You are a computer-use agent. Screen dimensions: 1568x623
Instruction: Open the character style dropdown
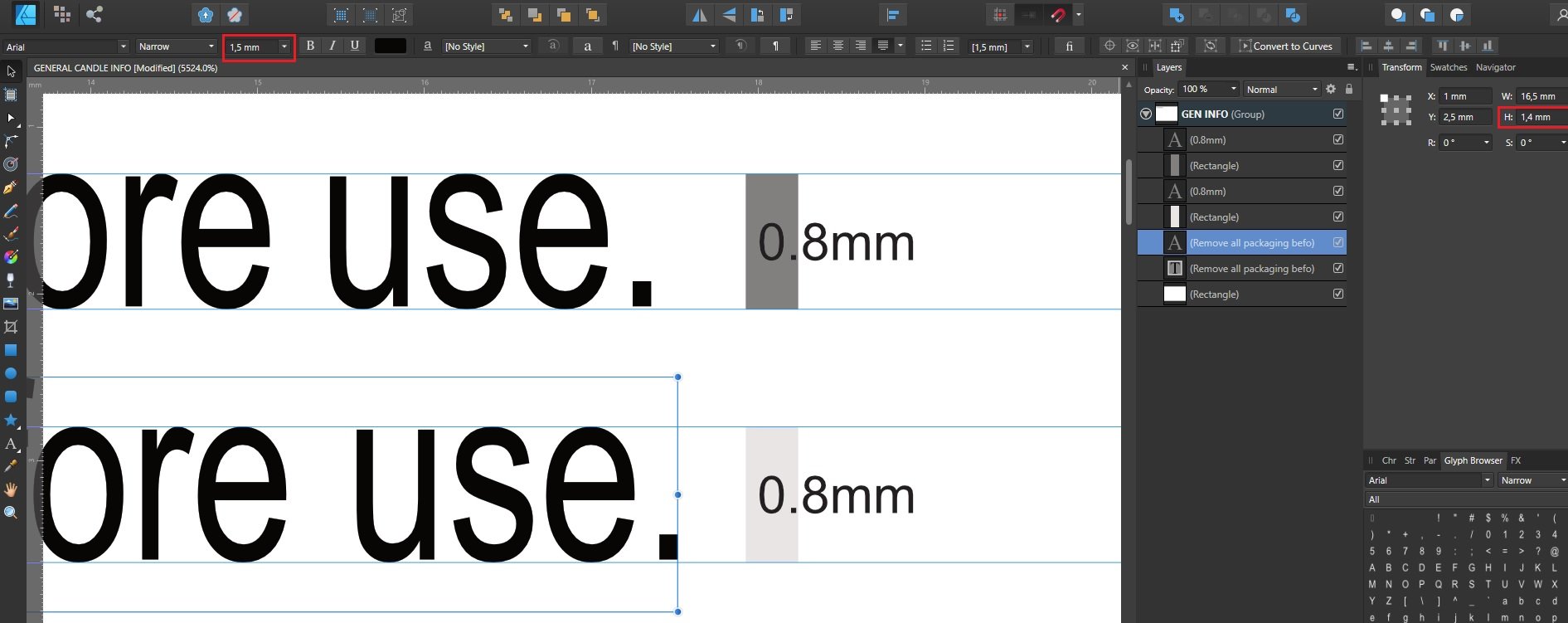pyautogui.click(x=487, y=46)
